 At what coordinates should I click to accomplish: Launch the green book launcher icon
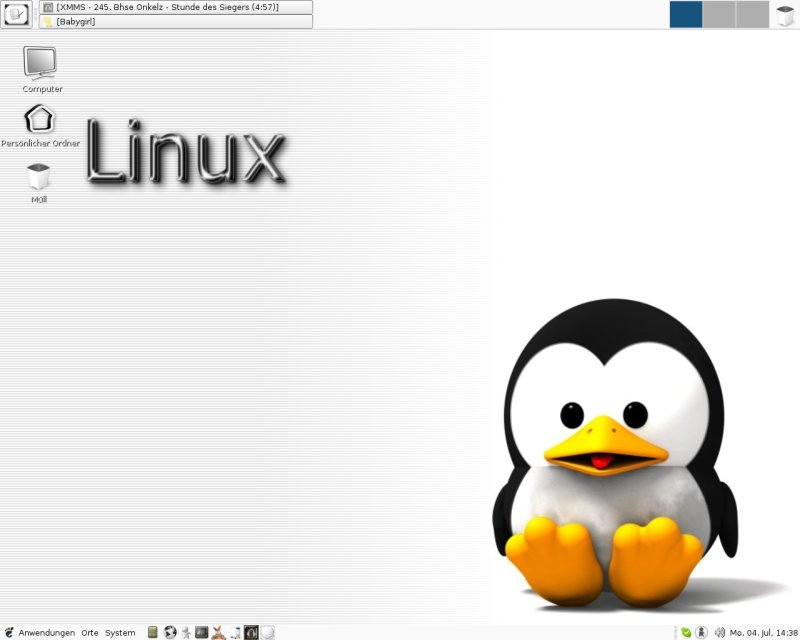152,632
